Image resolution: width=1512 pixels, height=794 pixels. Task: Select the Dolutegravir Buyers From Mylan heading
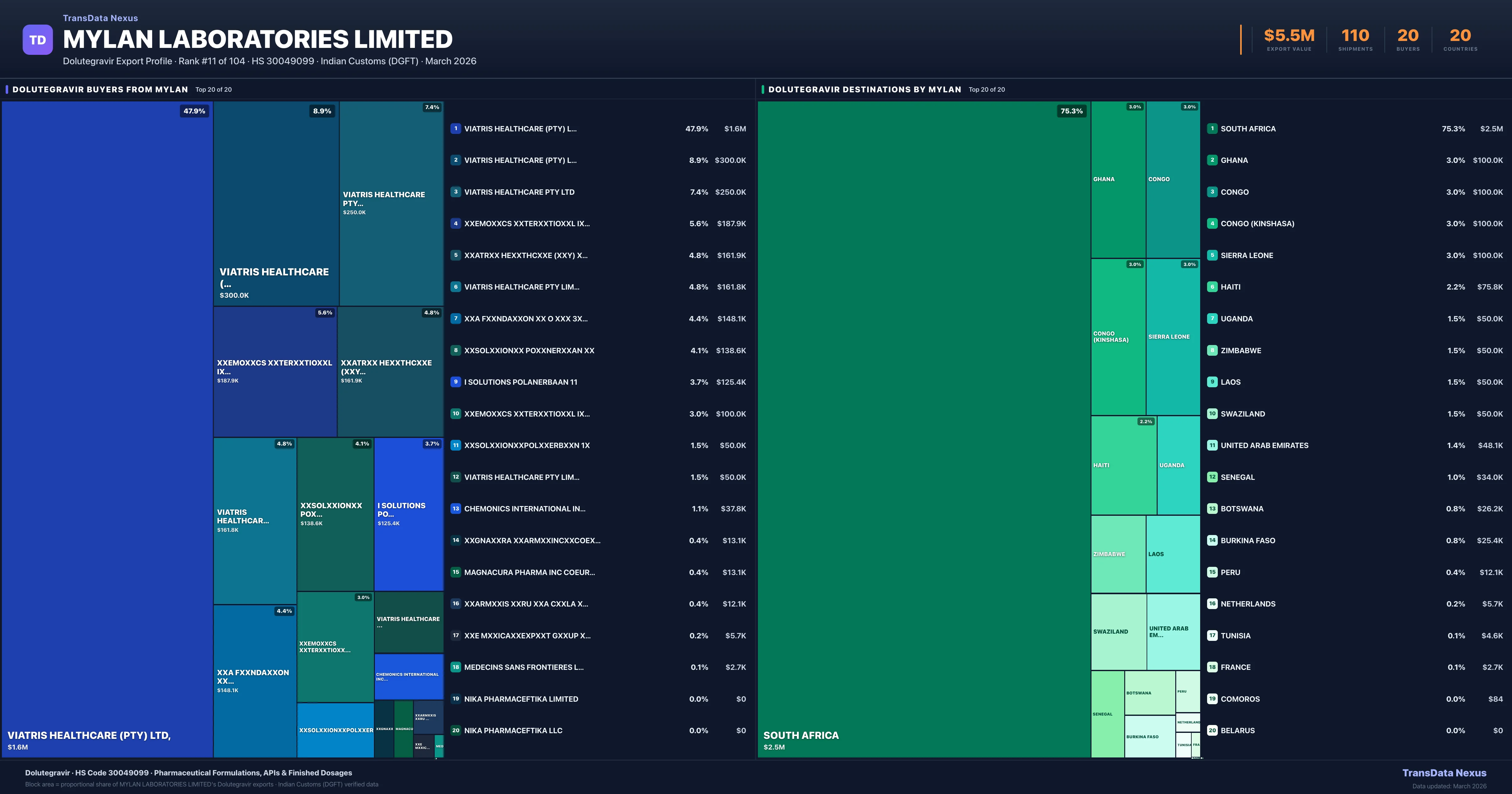coord(100,89)
